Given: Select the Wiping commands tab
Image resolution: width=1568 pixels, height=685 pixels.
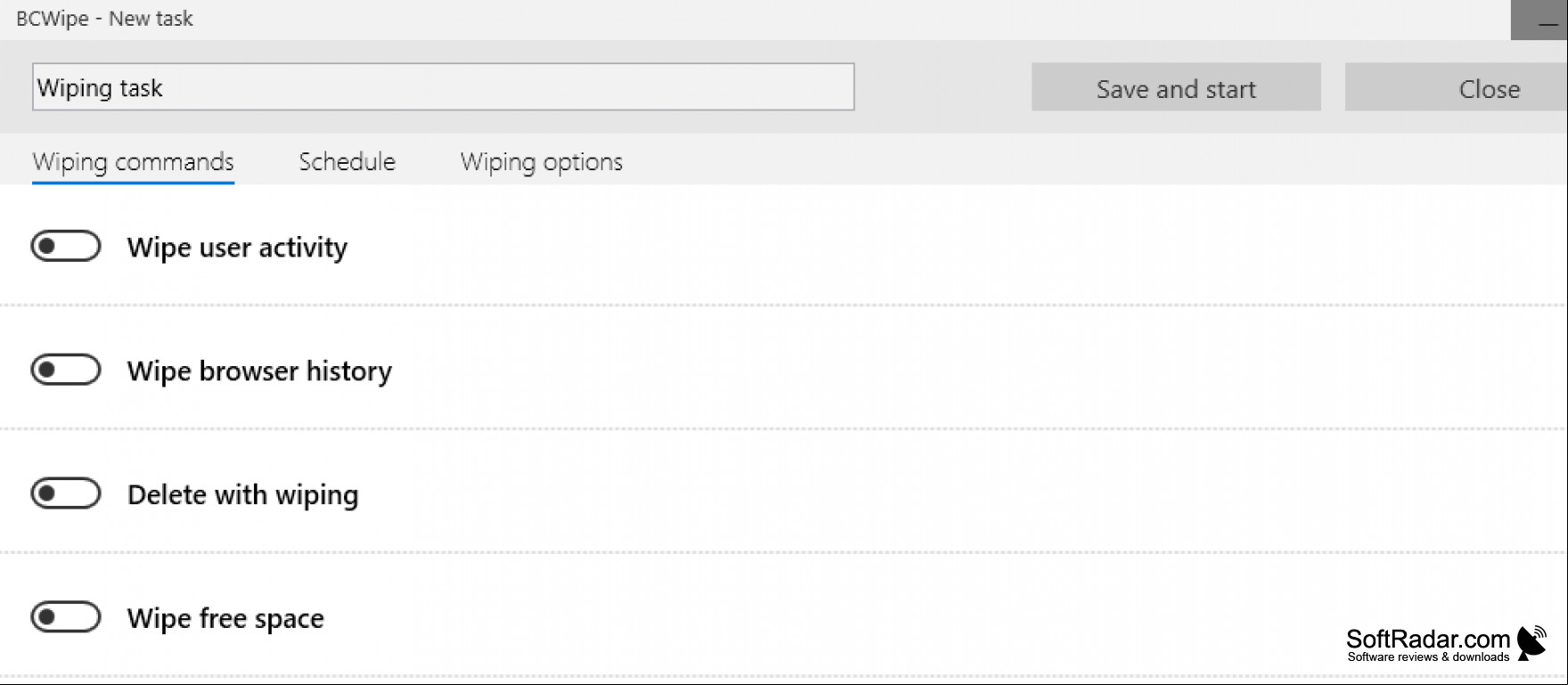Looking at the screenshot, I should point(133,162).
